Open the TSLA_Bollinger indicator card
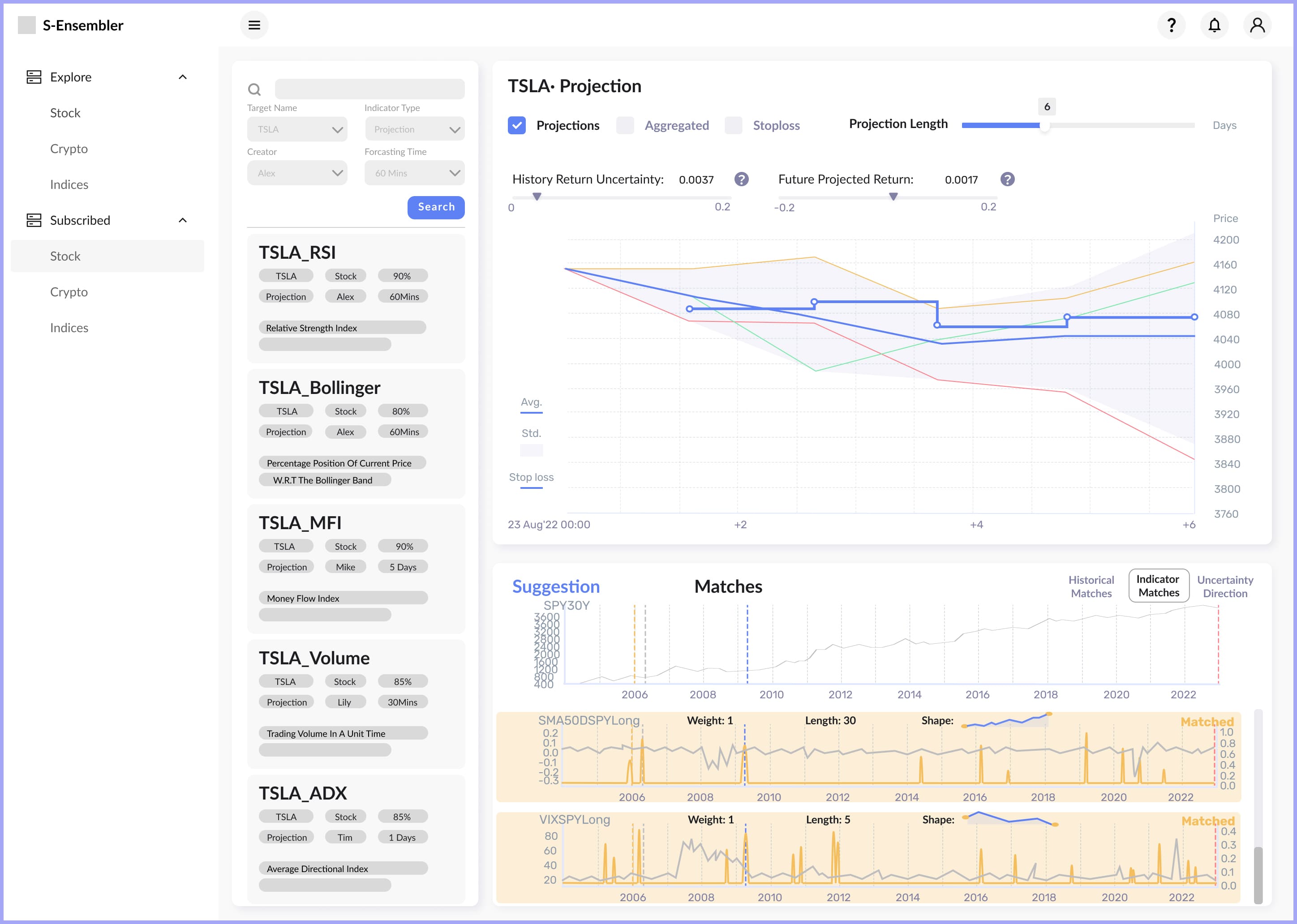 click(356, 434)
